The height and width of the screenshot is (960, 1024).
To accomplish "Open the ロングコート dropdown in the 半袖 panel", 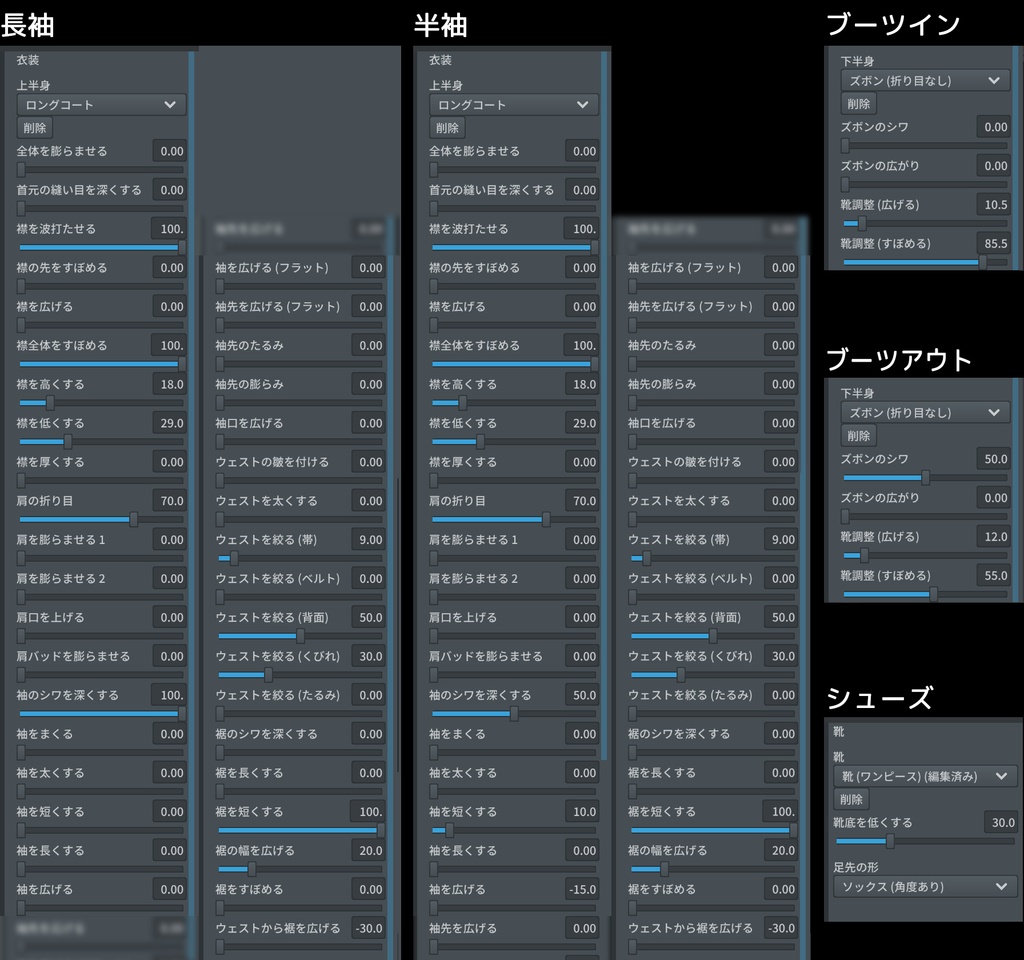I will pyautogui.click(x=513, y=104).
